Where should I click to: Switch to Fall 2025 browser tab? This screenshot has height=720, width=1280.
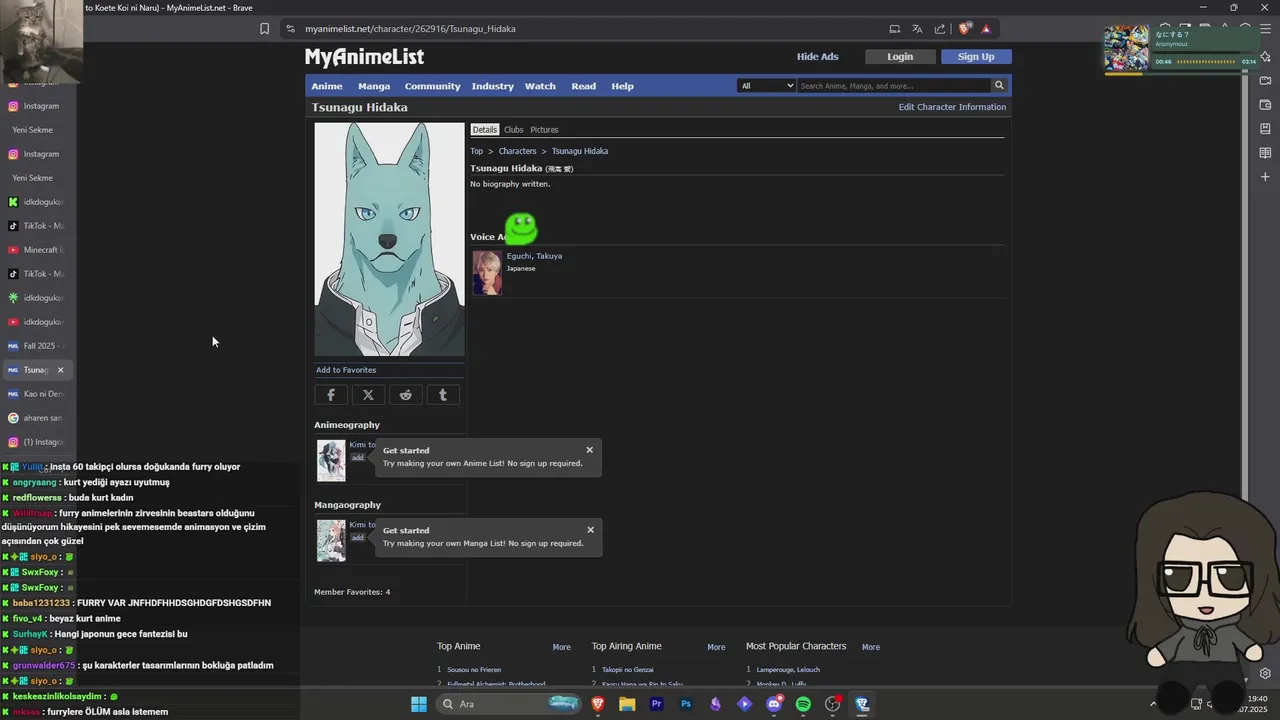pos(36,346)
